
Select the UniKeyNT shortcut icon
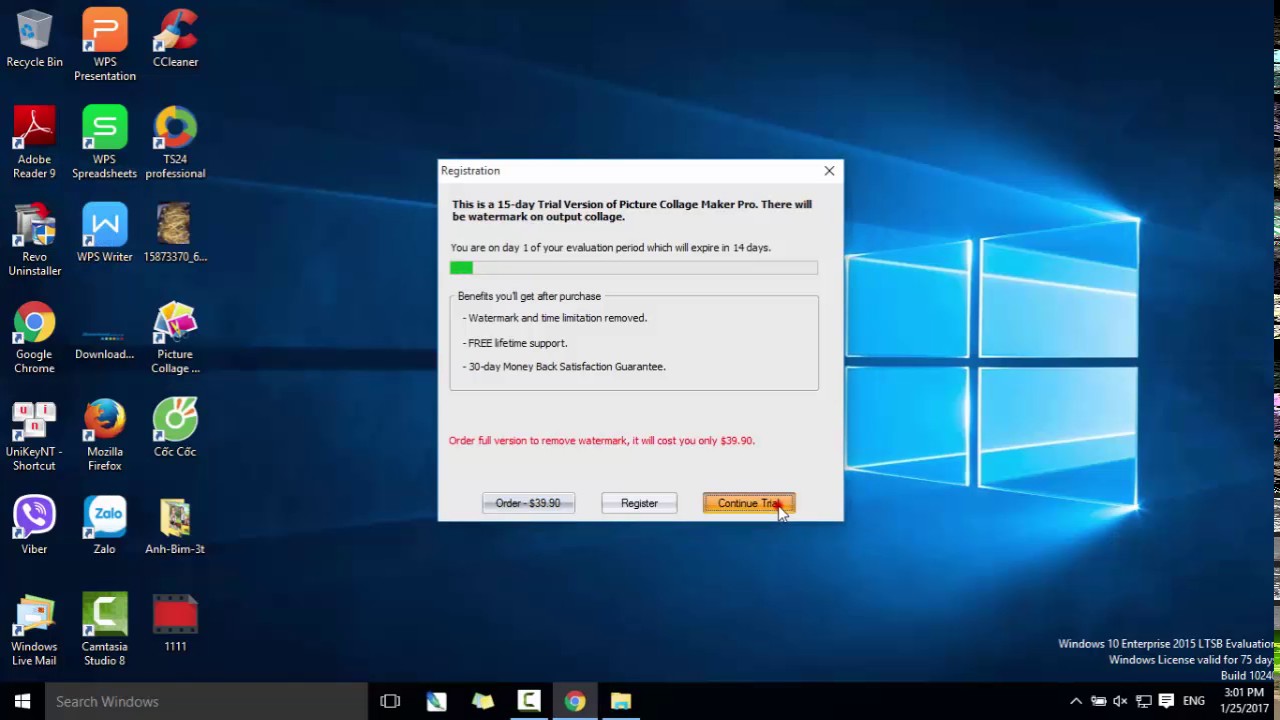tap(34, 436)
